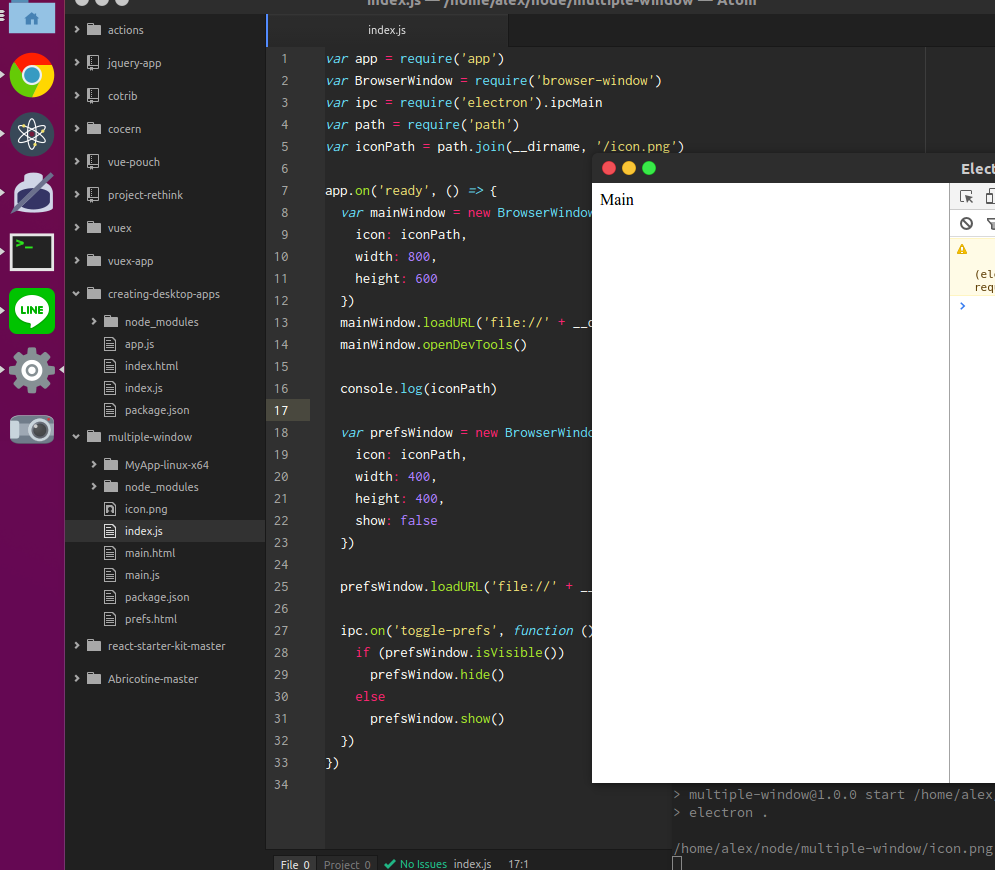
Task: Click the clear console icon in DevTools
Action: (966, 223)
